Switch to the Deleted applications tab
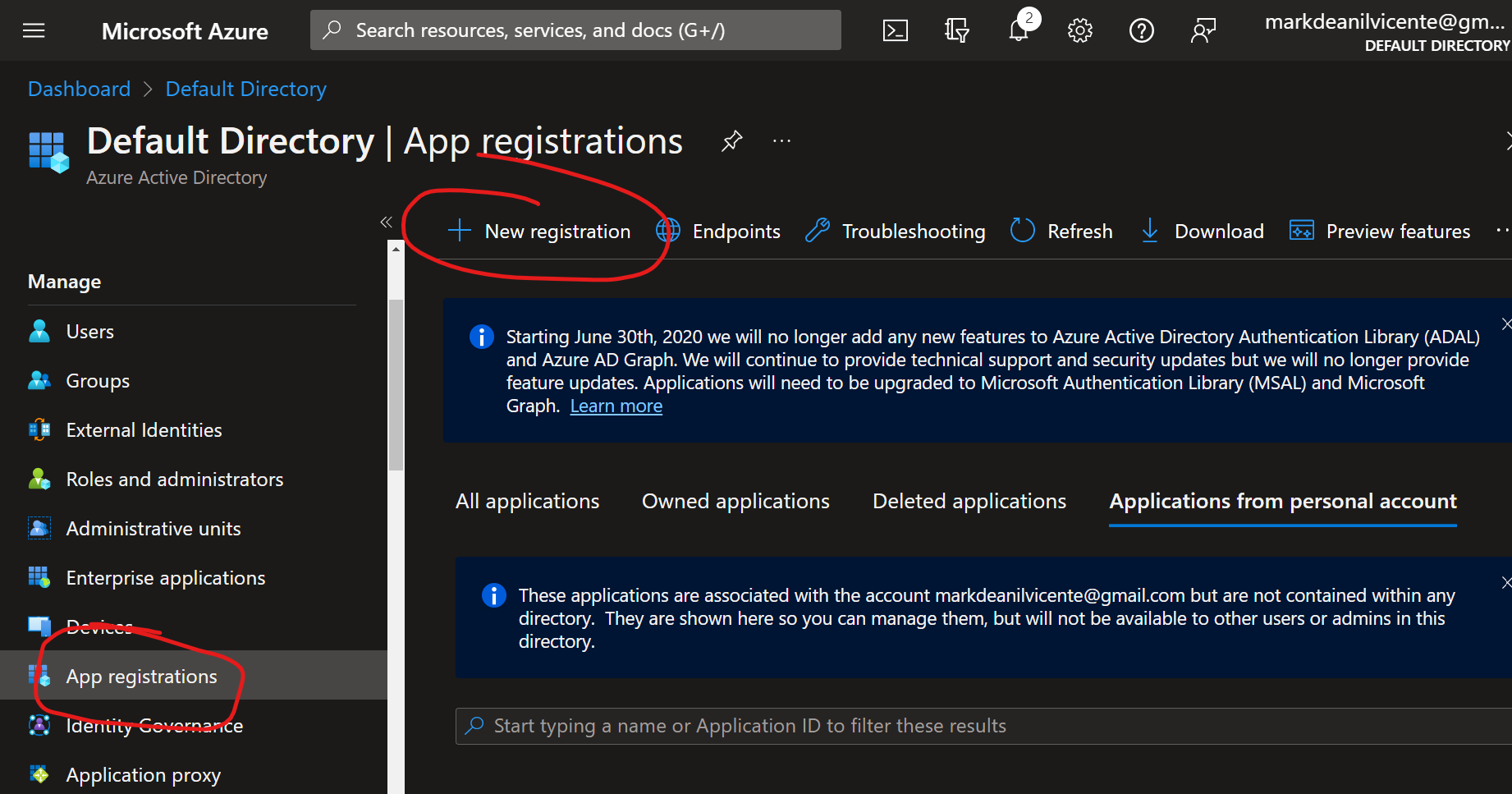 [x=969, y=501]
